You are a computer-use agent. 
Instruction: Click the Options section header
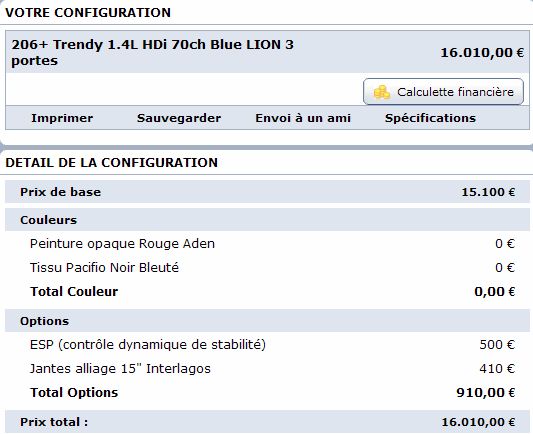tap(267, 321)
